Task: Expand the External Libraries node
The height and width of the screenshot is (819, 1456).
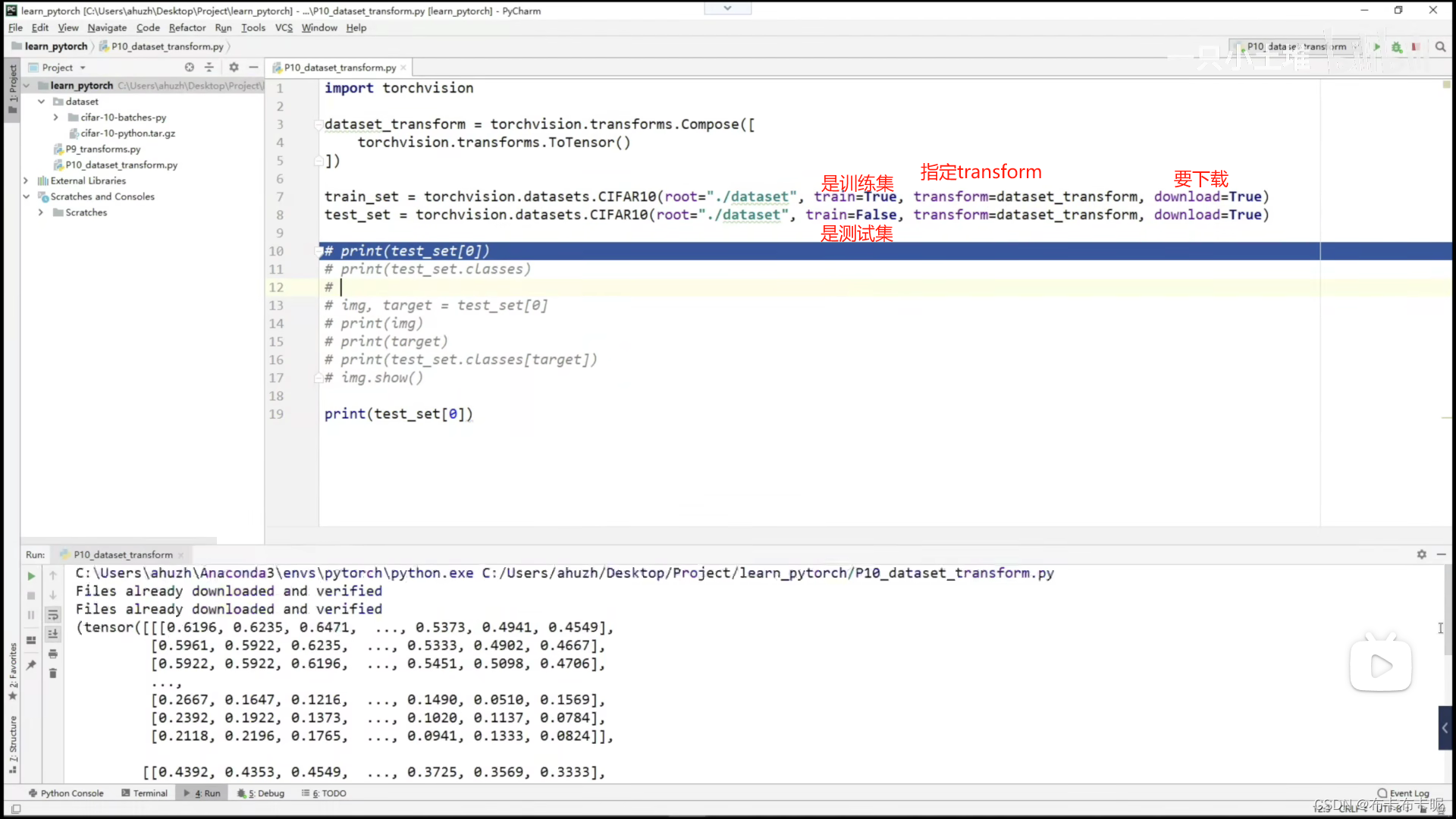Action: coord(26,180)
